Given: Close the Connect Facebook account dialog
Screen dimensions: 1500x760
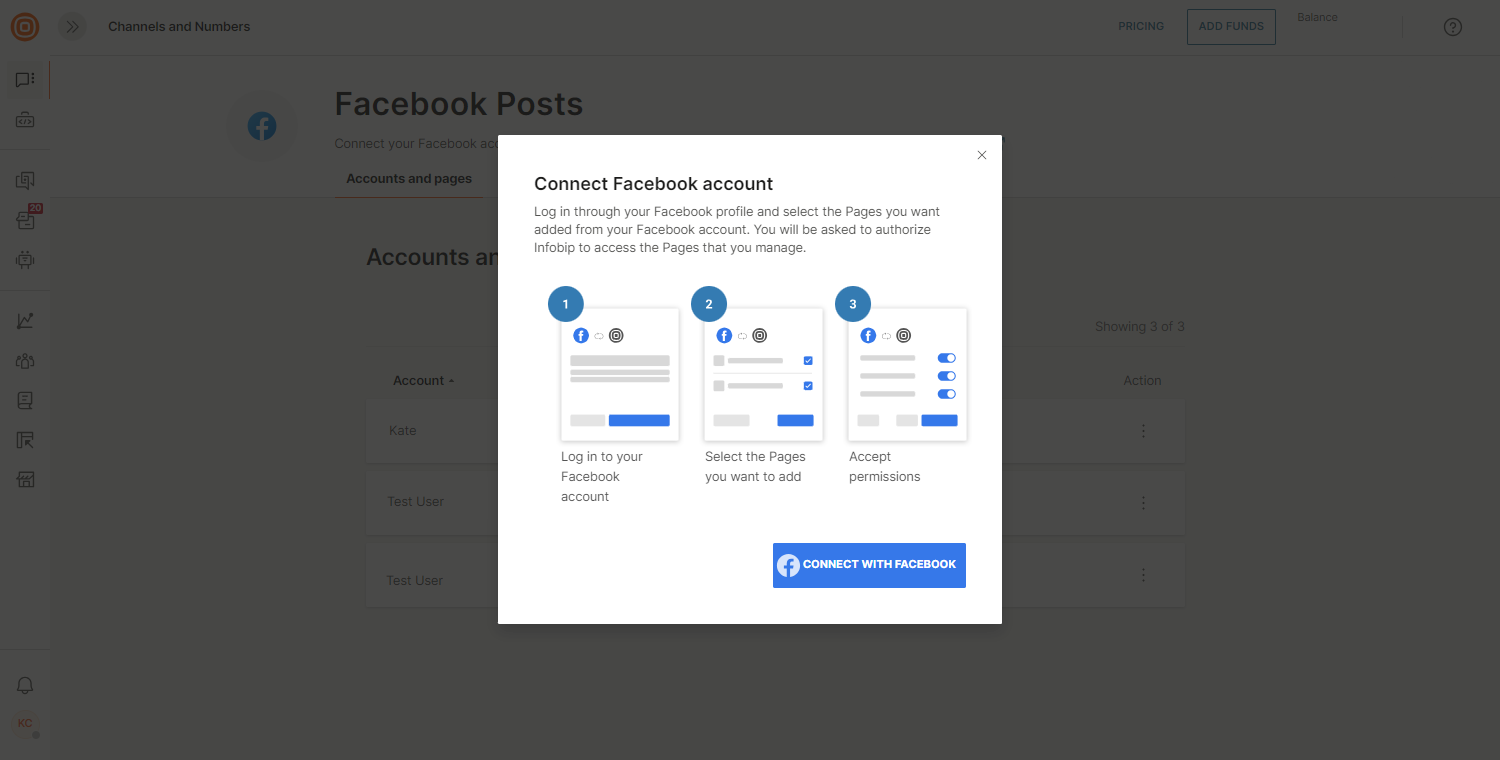Looking at the screenshot, I should point(981,155).
